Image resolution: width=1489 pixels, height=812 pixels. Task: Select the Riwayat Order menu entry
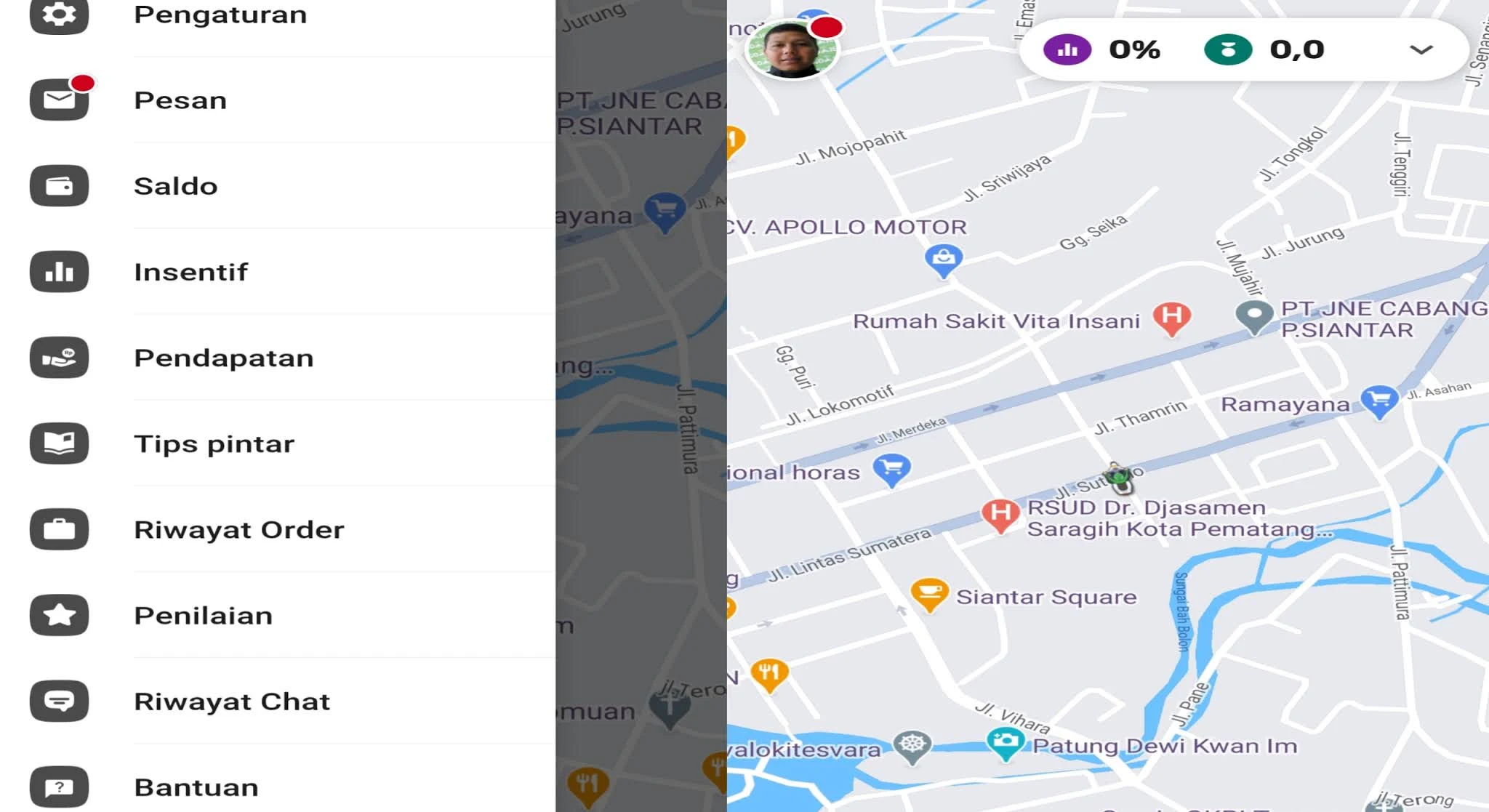tap(292, 529)
